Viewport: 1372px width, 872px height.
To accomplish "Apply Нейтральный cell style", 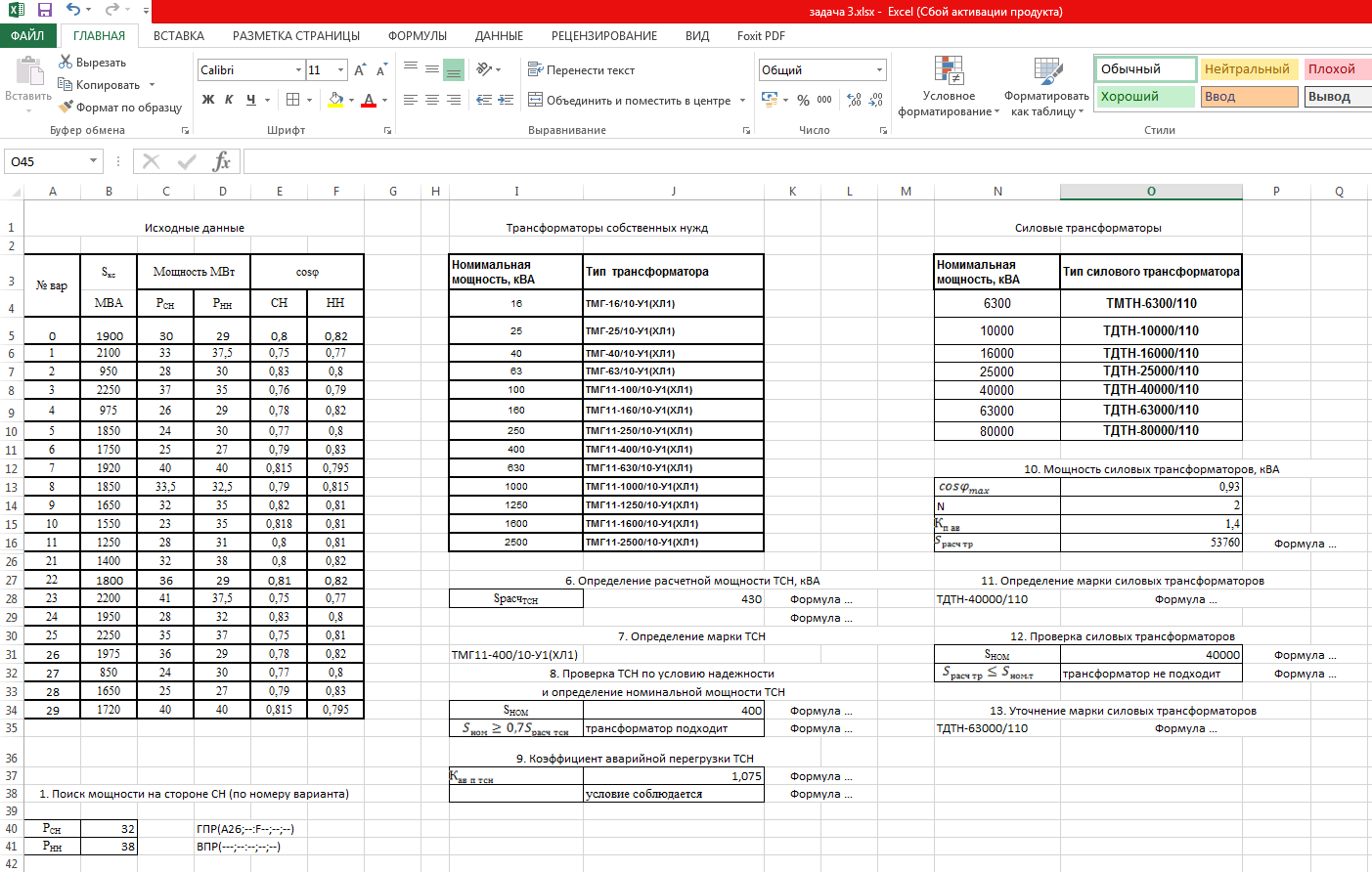I will click(1249, 69).
